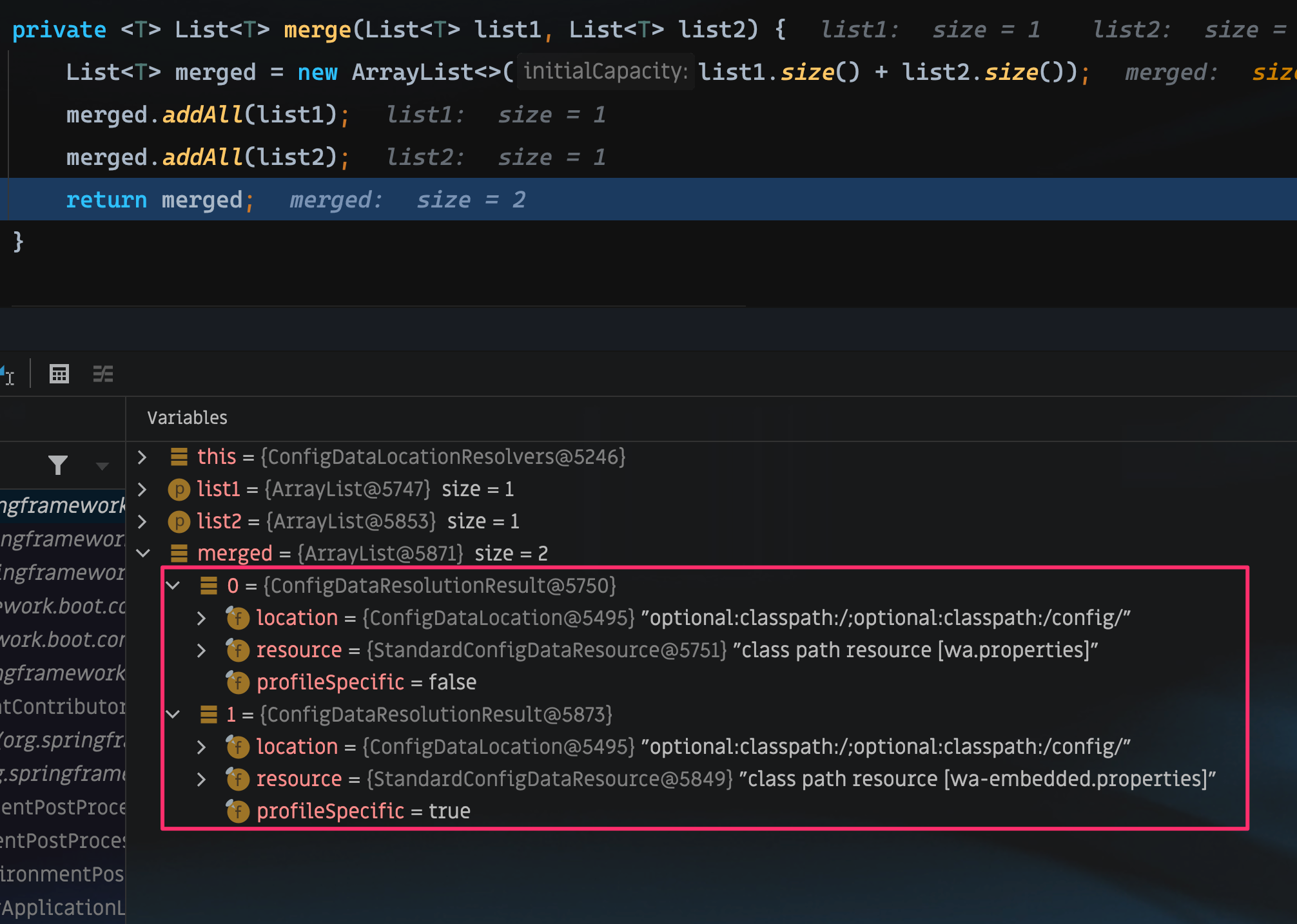The width and height of the screenshot is (1297, 924).
Task: Click the inline value size = 2 beside return
Action: pyautogui.click(x=471, y=200)
